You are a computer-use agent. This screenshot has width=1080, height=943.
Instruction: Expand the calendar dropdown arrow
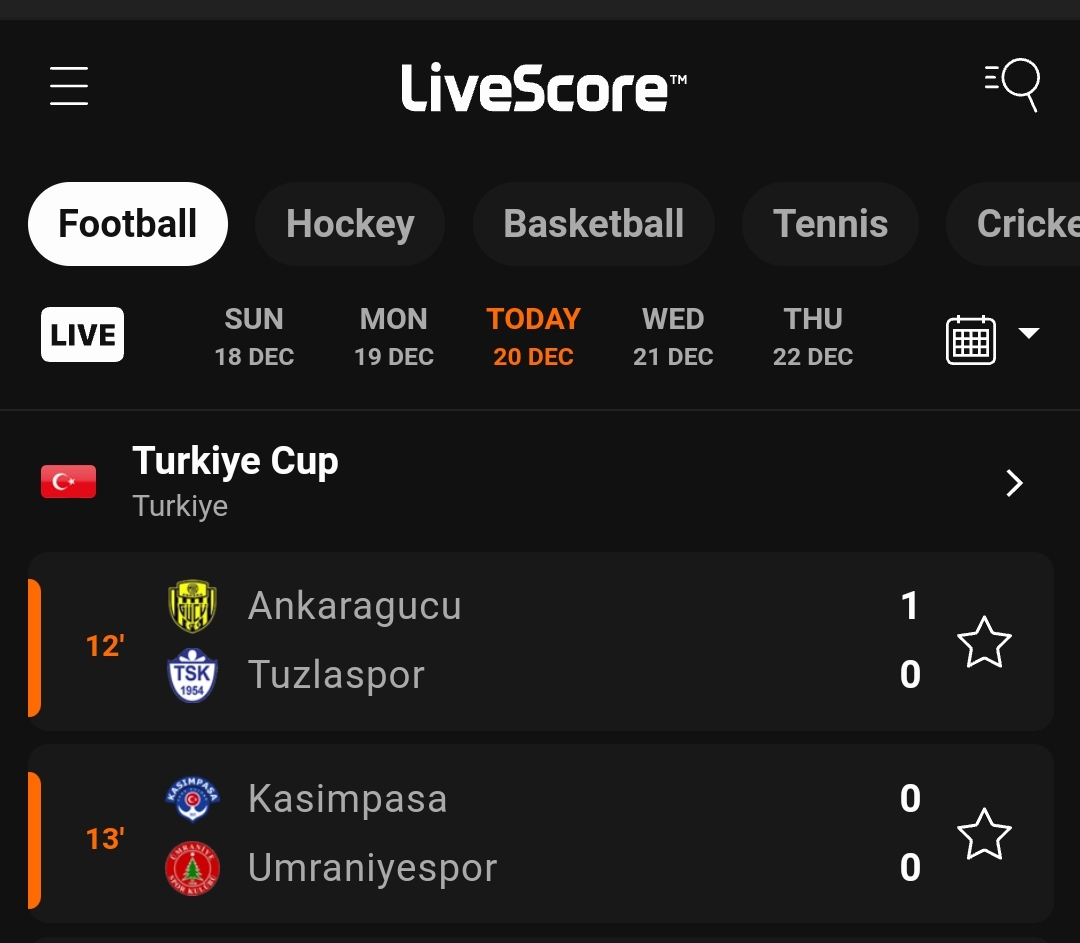1029,333
